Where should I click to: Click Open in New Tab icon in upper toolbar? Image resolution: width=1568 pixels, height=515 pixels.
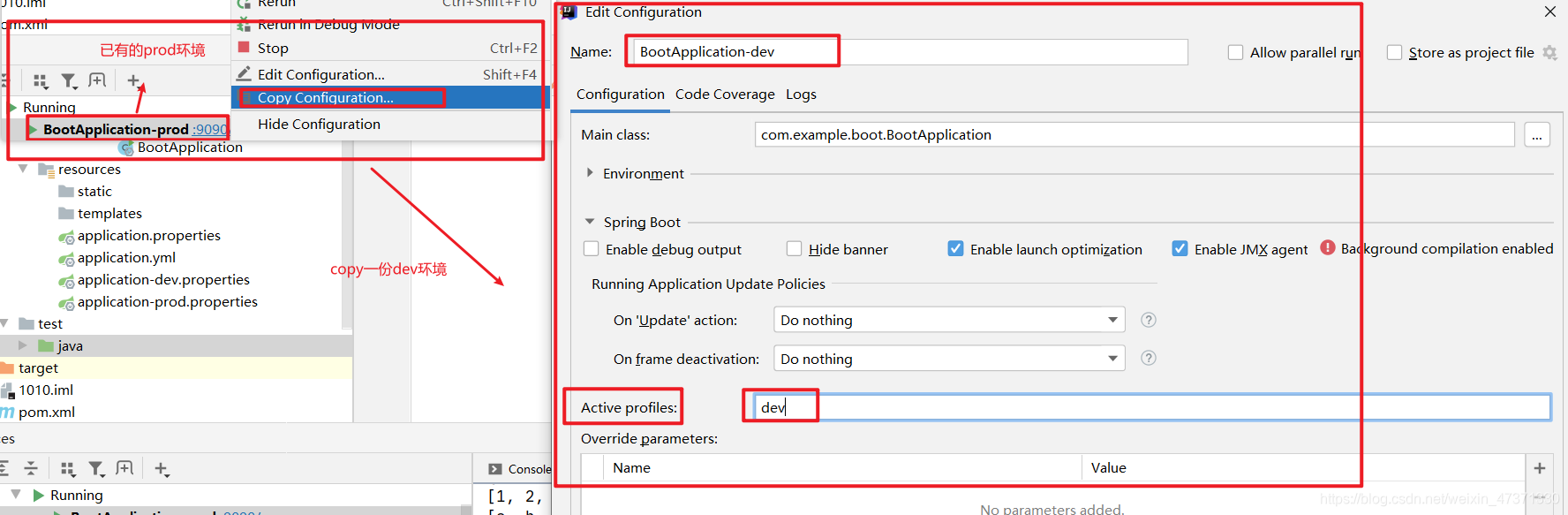point(97,80)
